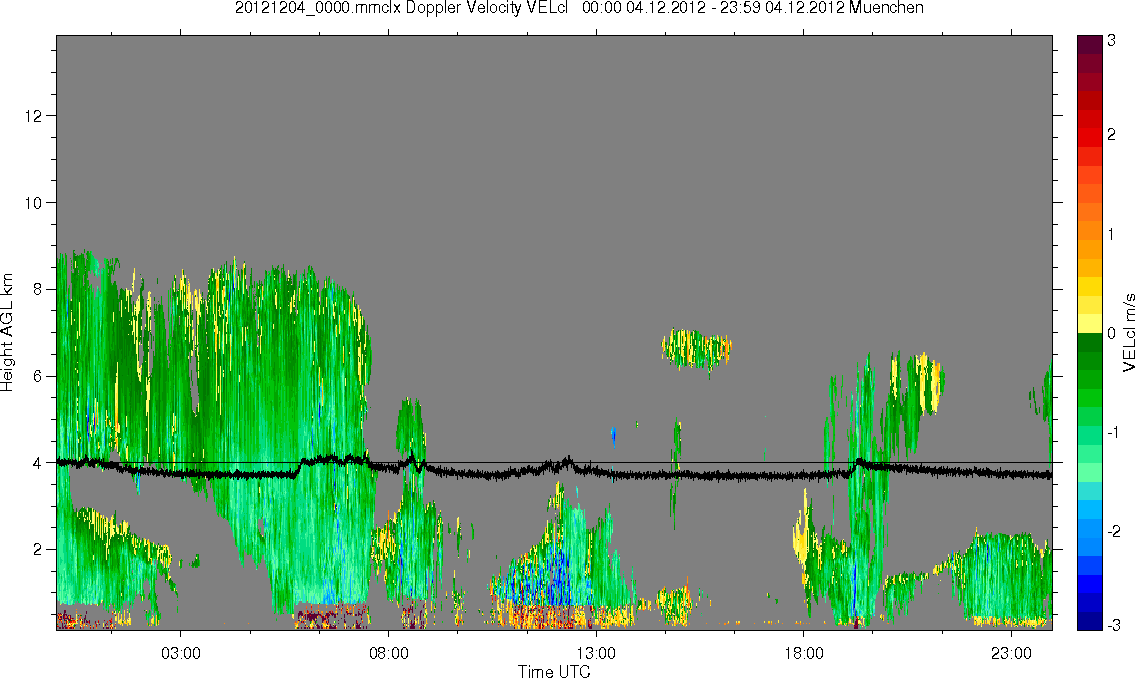Viewport: 1135px width, 678px height.
Task: Click the 18:00 time tick label
Action: pos(804,653)
